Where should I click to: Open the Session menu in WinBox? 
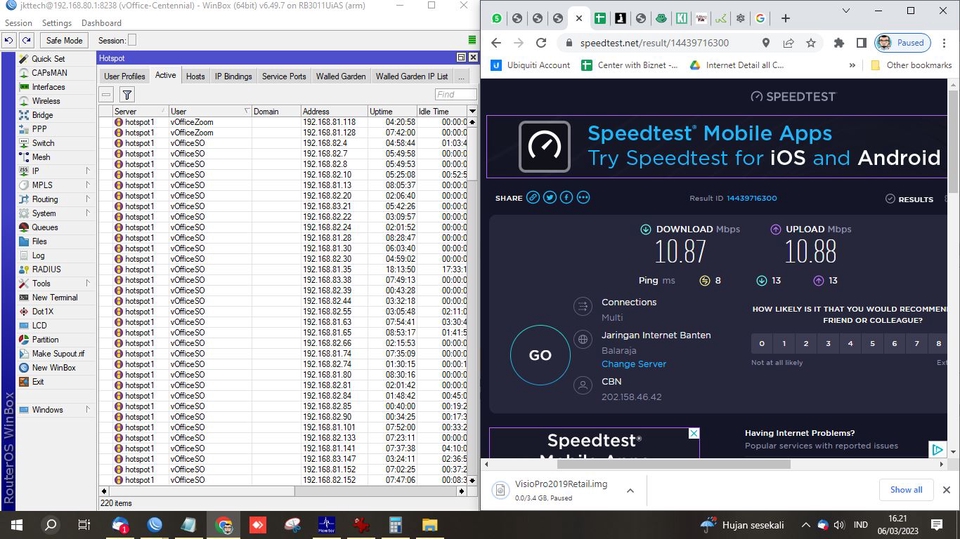pos(18,23)
